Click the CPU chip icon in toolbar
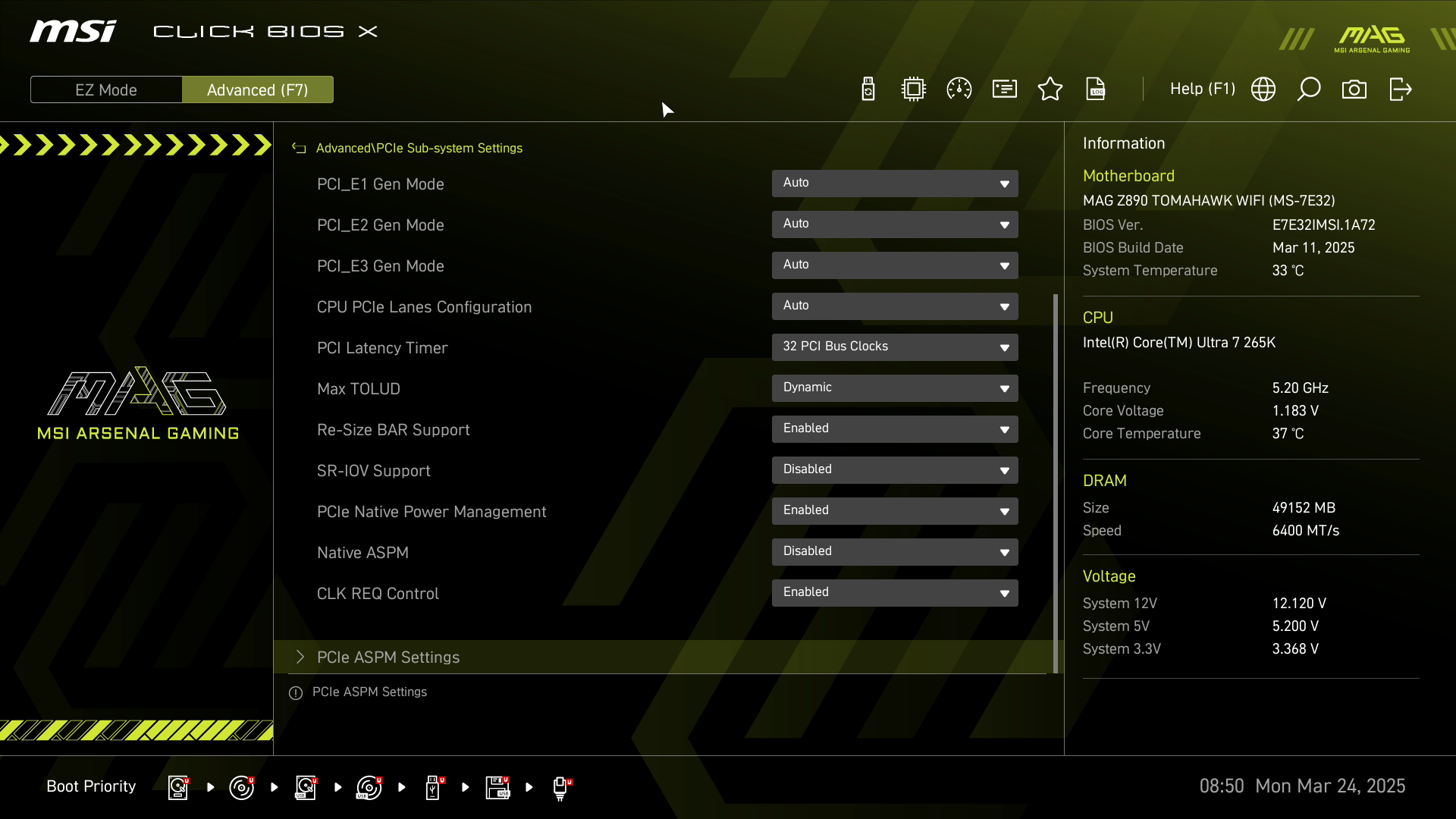Image resolution: width=1456 pixels, height=819 pixels. click(x=914, y=89)
